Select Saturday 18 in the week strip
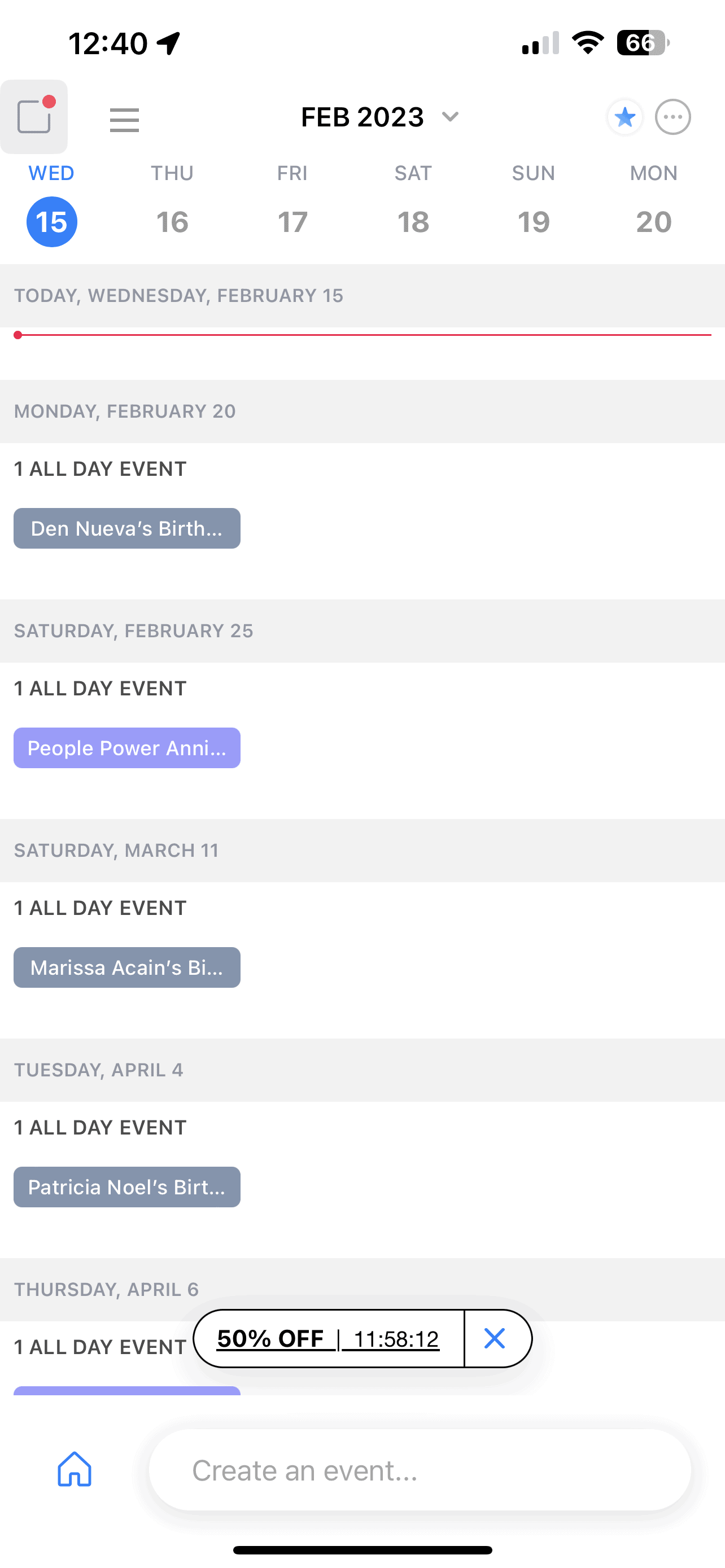 (x=413, y=222)
